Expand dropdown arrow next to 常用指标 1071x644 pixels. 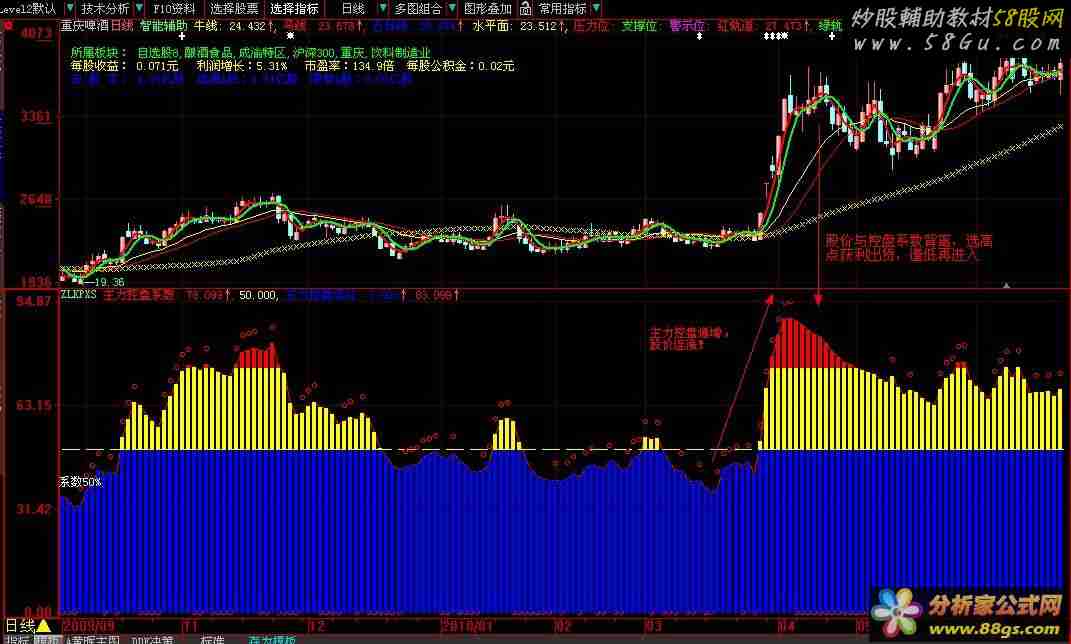point(596,8)
